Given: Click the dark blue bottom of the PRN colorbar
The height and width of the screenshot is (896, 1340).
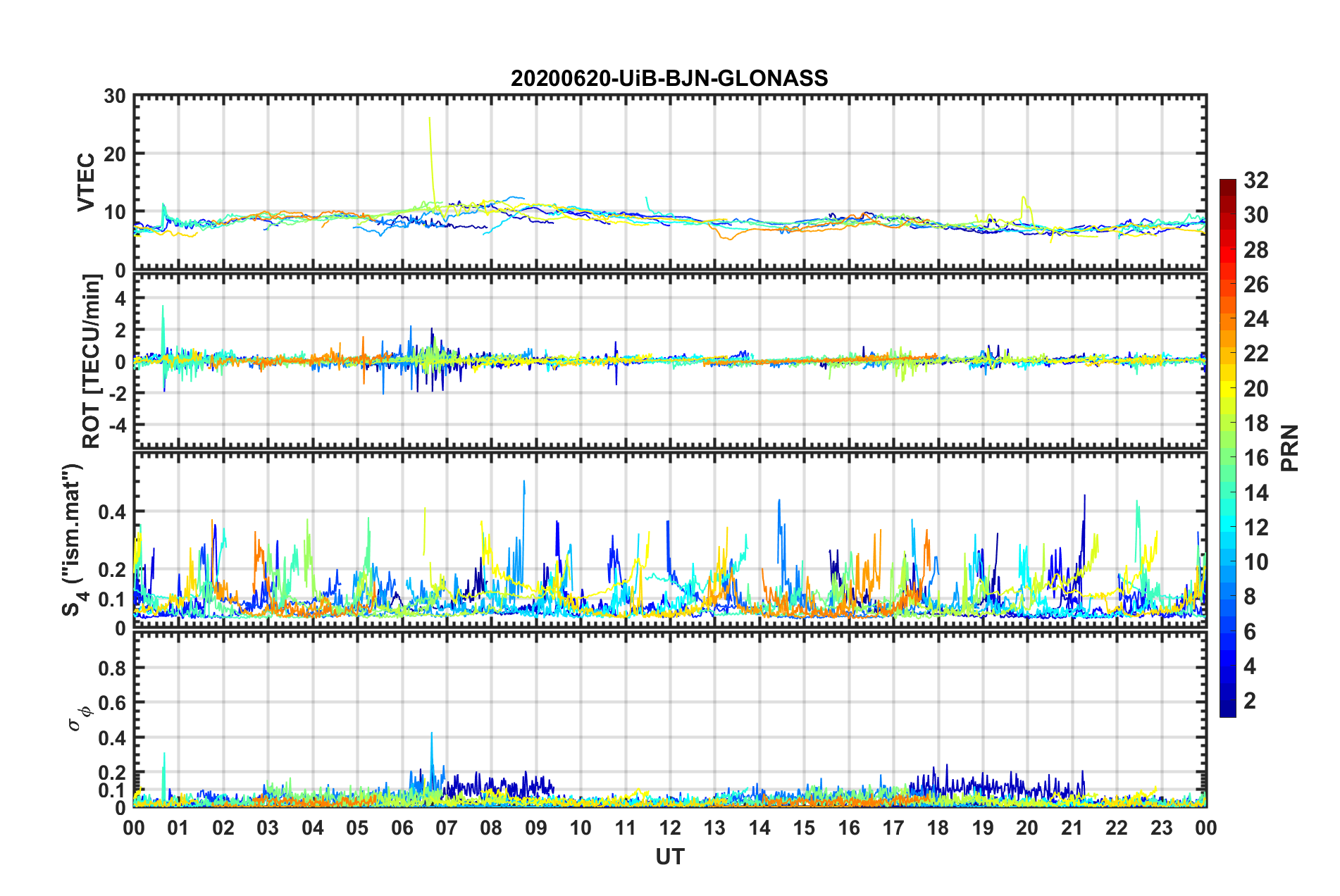Looking at the screenshot, I should (x=1228, y=711).
